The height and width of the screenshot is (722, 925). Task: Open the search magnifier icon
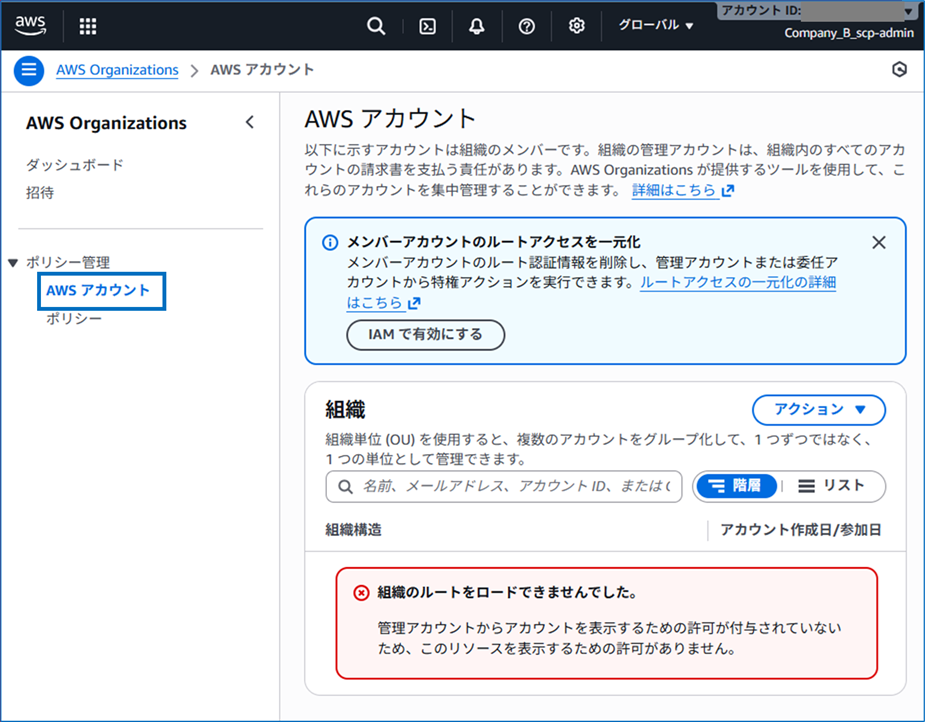[376, 26]
